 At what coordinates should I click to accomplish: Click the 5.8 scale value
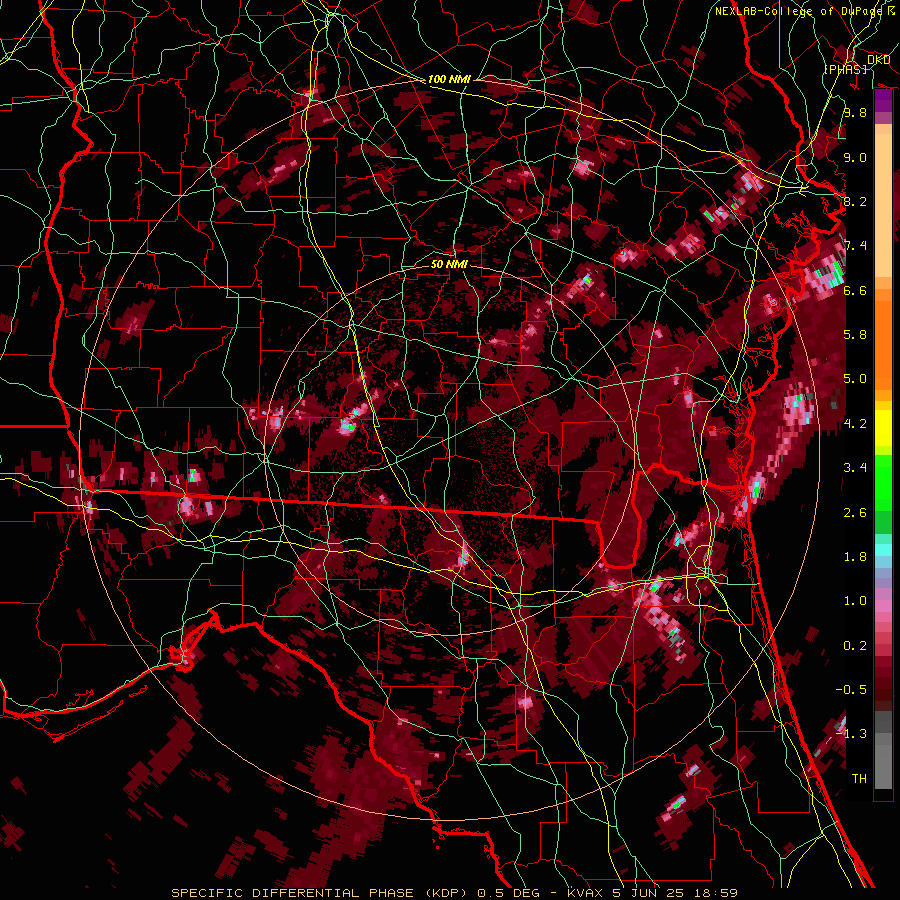[x=855, y=335]
